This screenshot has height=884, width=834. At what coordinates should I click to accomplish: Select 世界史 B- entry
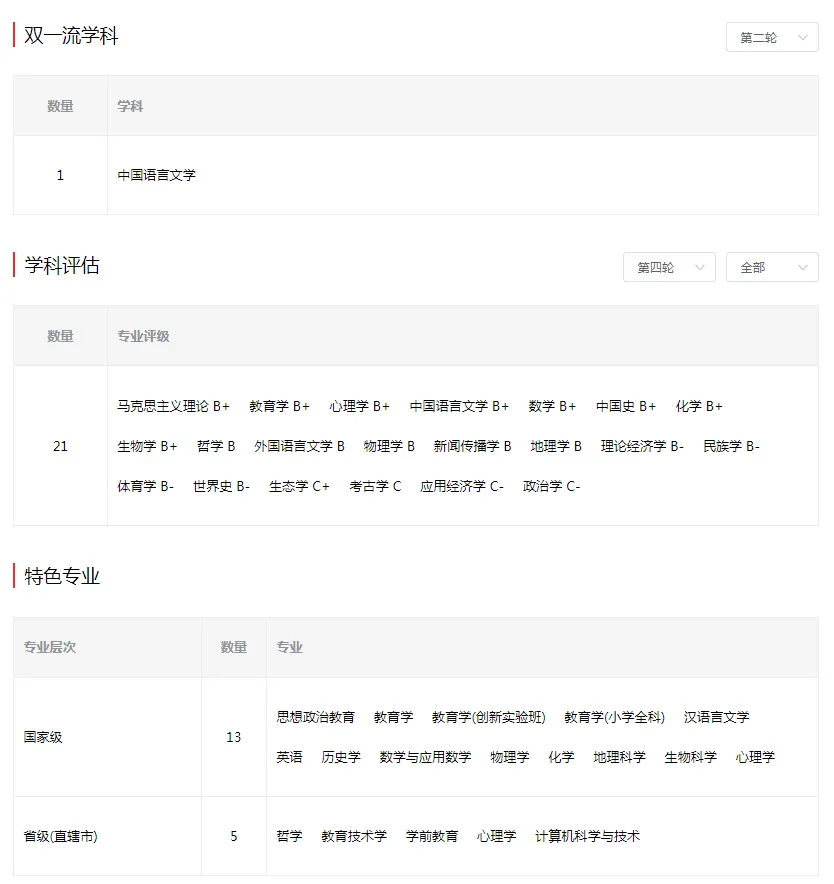click(221, 487)
